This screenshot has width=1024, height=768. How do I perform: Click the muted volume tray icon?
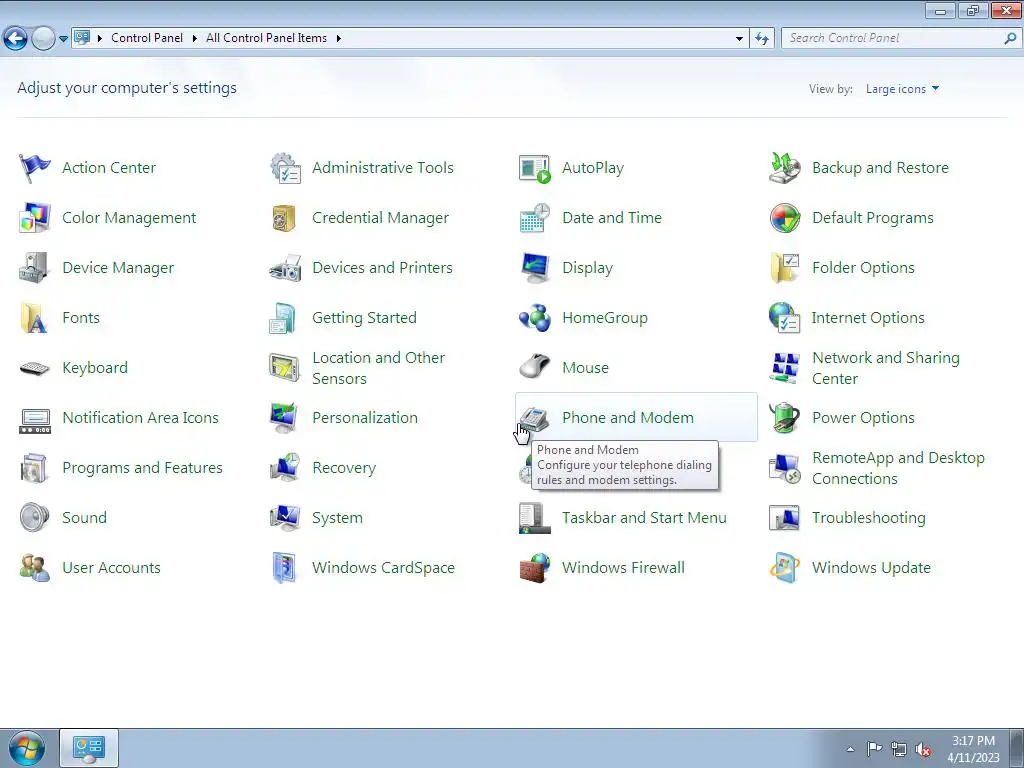click(923, 749)
